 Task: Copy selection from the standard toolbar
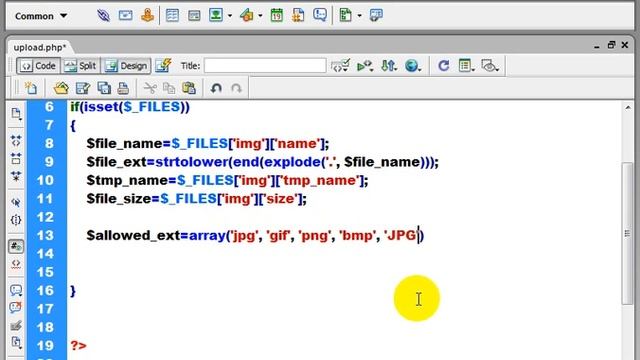coord(169,88)
